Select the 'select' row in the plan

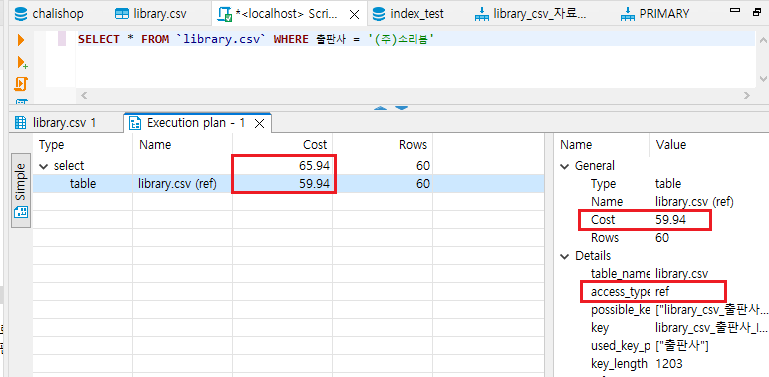click(288, 166)
